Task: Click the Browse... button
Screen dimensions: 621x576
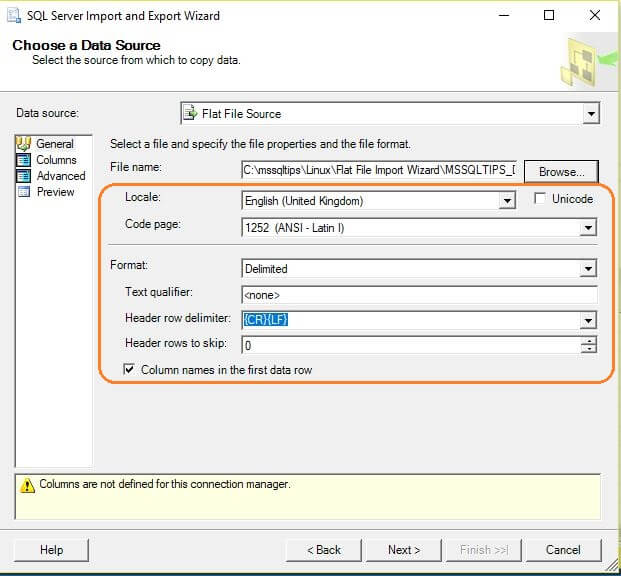Action: [561, 171]
